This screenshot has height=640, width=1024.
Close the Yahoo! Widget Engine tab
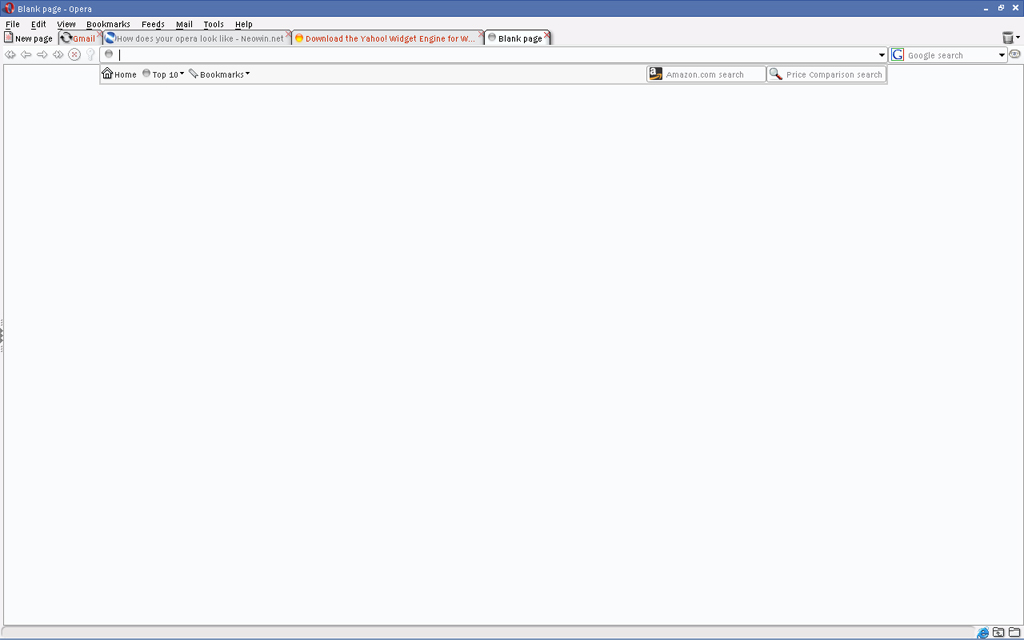click(x=481, y=34)
